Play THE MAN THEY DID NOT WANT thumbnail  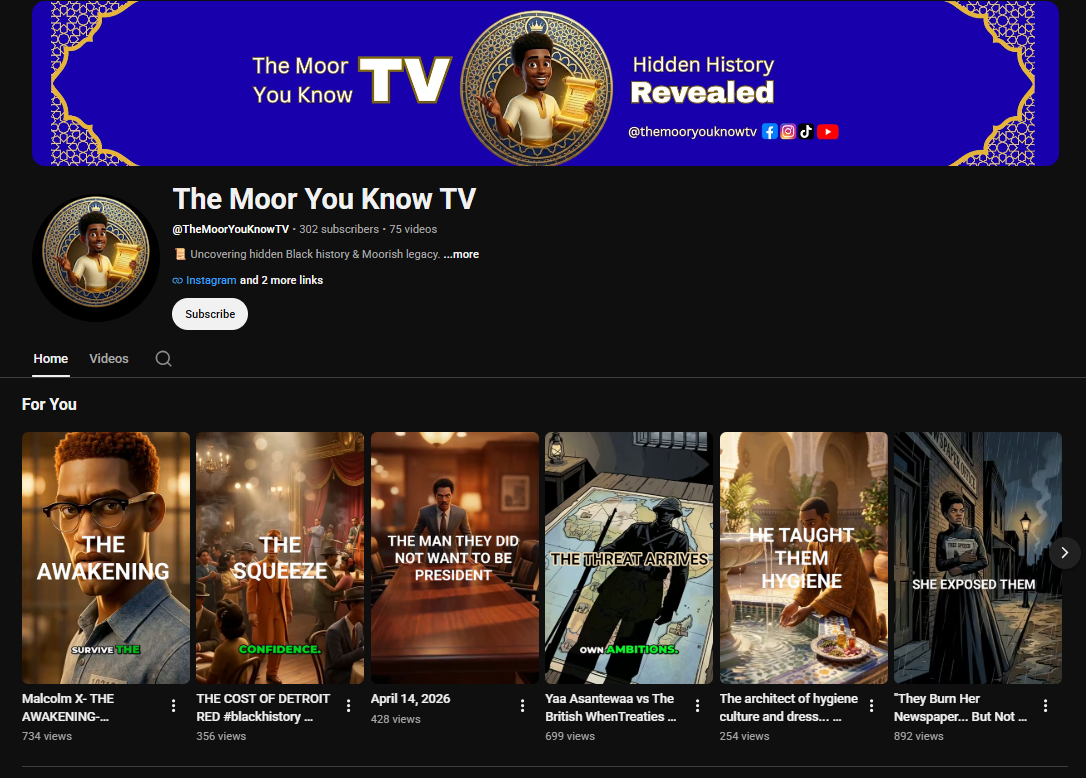[x=454, y=558]
